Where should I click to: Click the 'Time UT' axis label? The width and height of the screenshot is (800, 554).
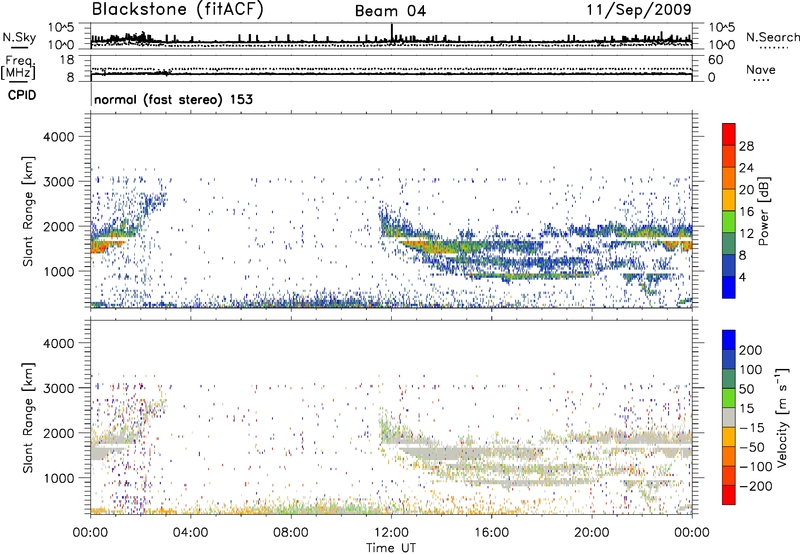point(391,548)
